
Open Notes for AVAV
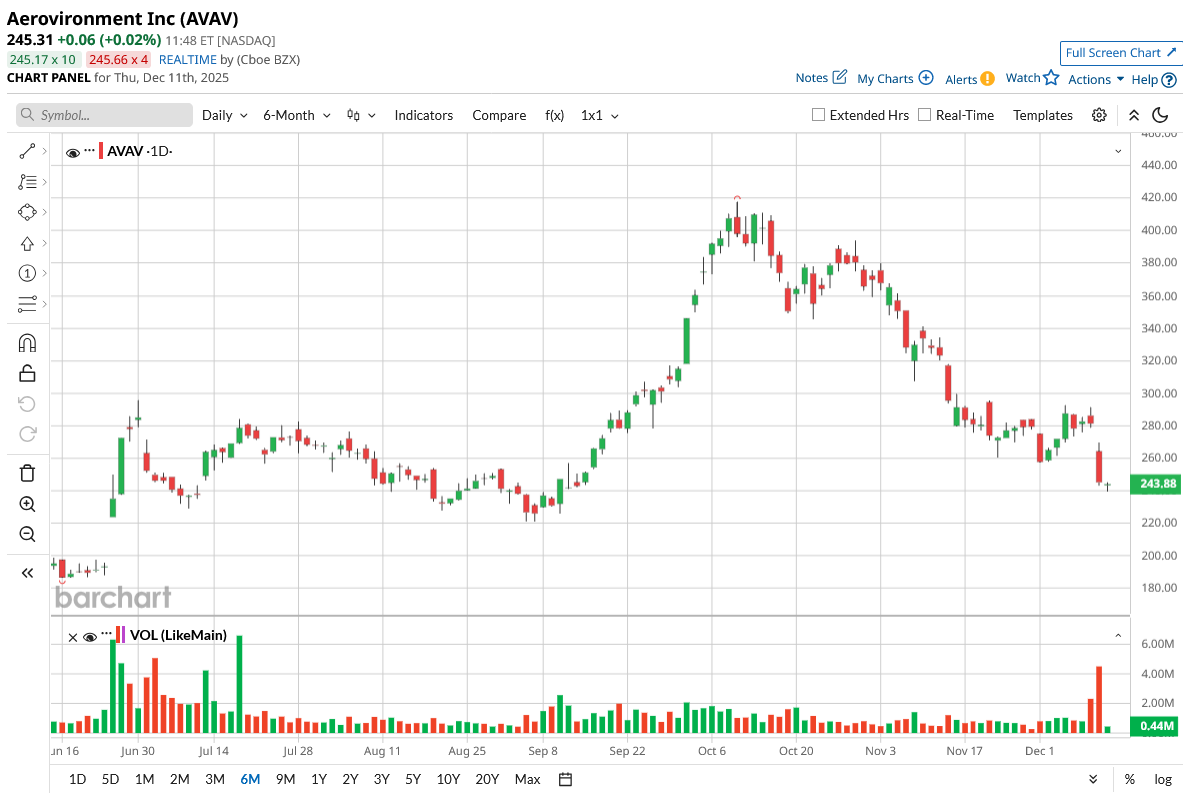click(x=821, y=78)
